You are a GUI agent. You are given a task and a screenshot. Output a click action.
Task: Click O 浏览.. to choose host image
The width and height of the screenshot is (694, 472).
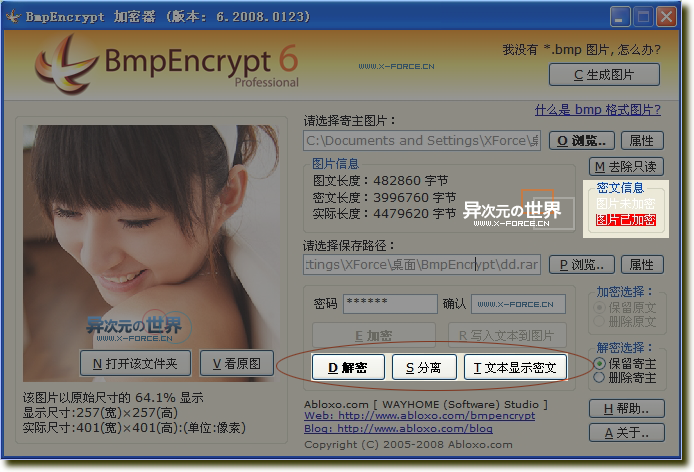pyautogui.click(x=582, y=141)
